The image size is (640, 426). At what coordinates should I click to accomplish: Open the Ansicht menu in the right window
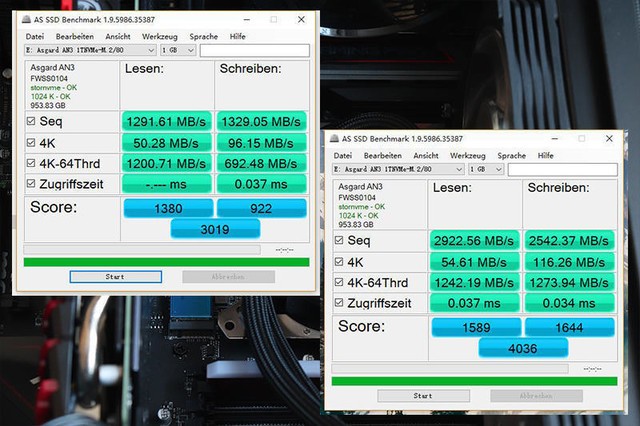(x=426, y=155)
